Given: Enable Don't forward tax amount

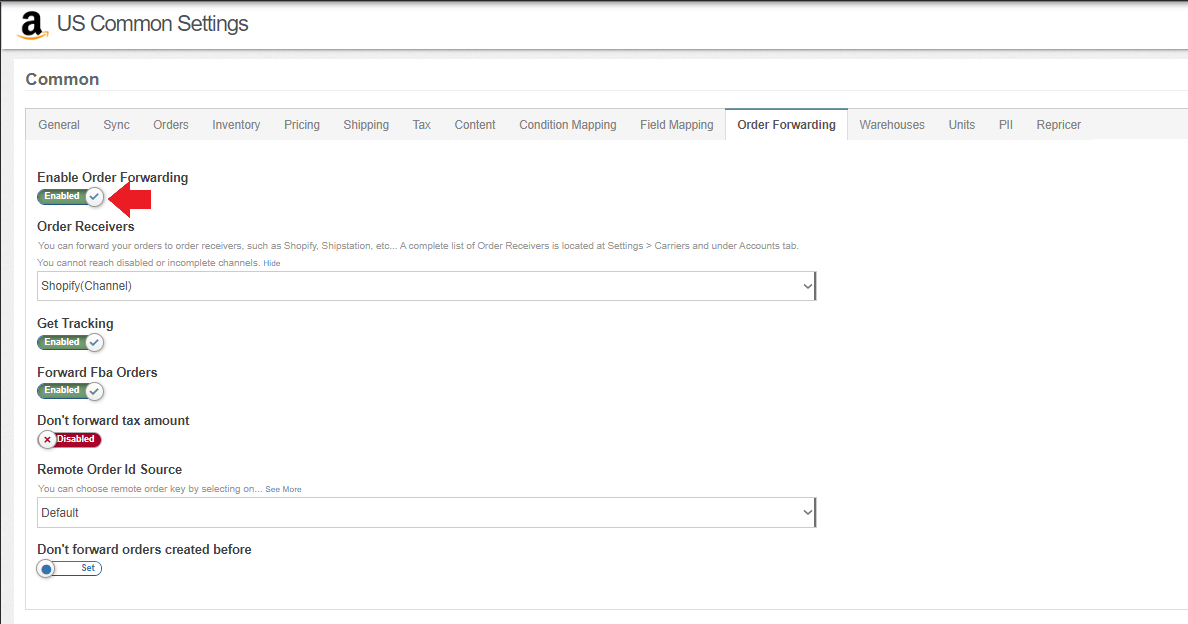Looking at the screenshot, I should click(x=70, y=439).
